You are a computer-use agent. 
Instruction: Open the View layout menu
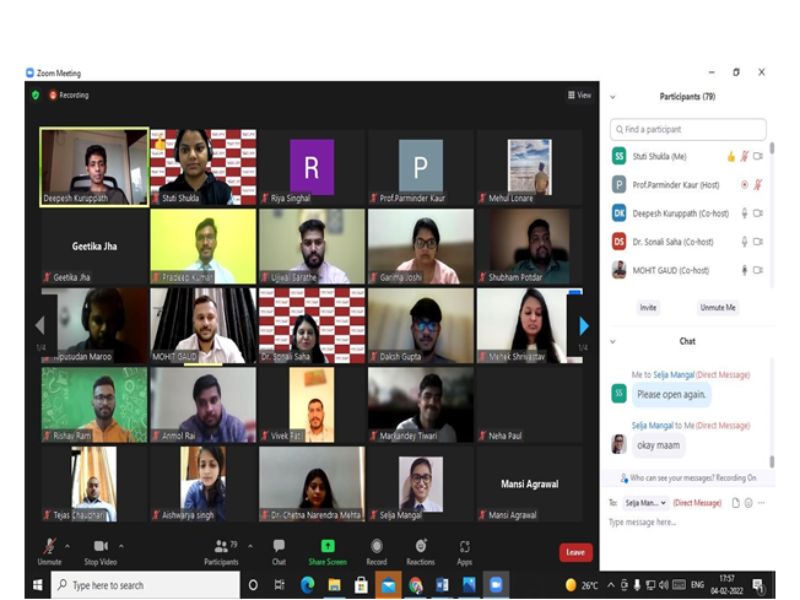[579, 95]
